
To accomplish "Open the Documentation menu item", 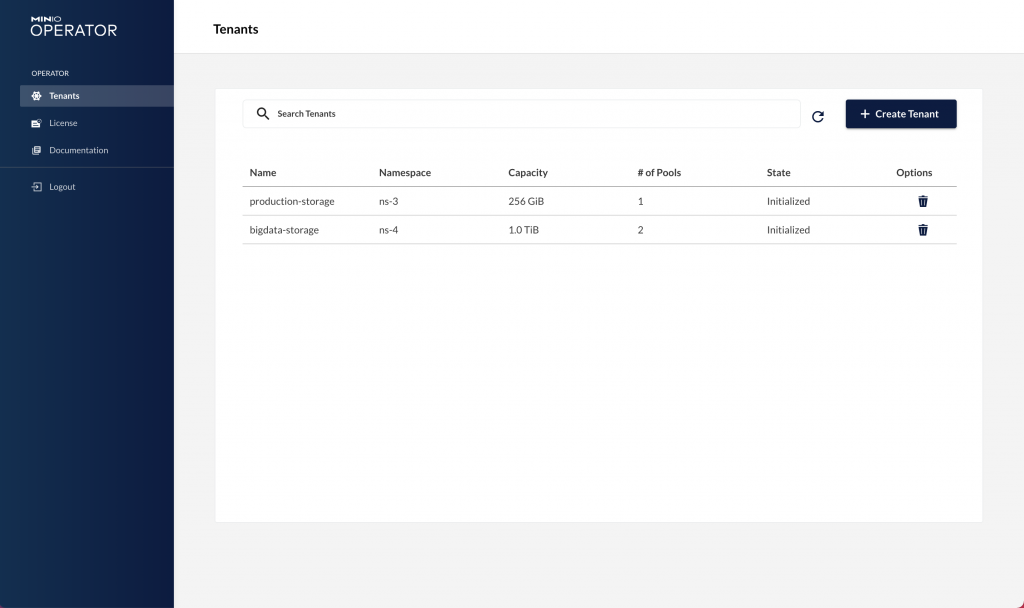I will pos(97,150).
